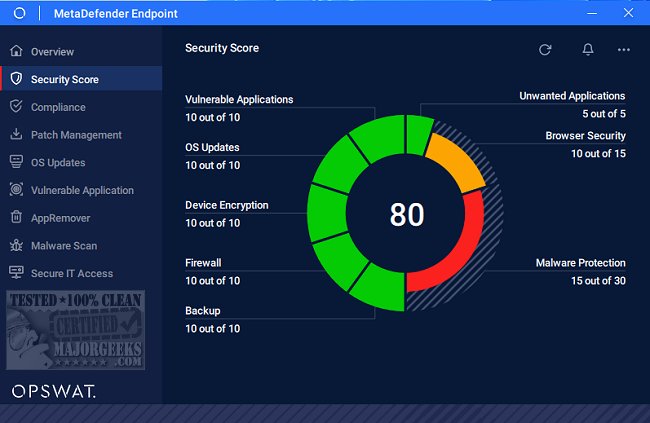The height and width of the screenshot is (423, 650).
Task: Click the AppRemover trash icon
Action: [x=16, y=217]
